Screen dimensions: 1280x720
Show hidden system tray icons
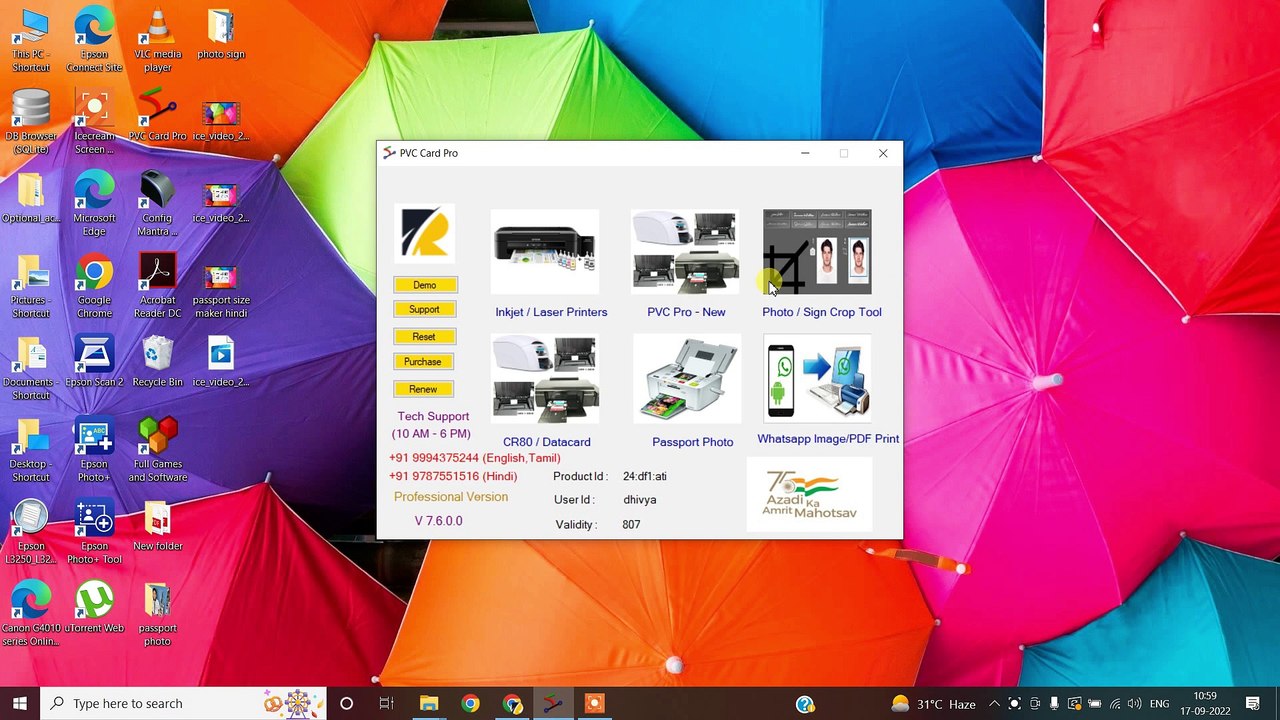[994, 704]
